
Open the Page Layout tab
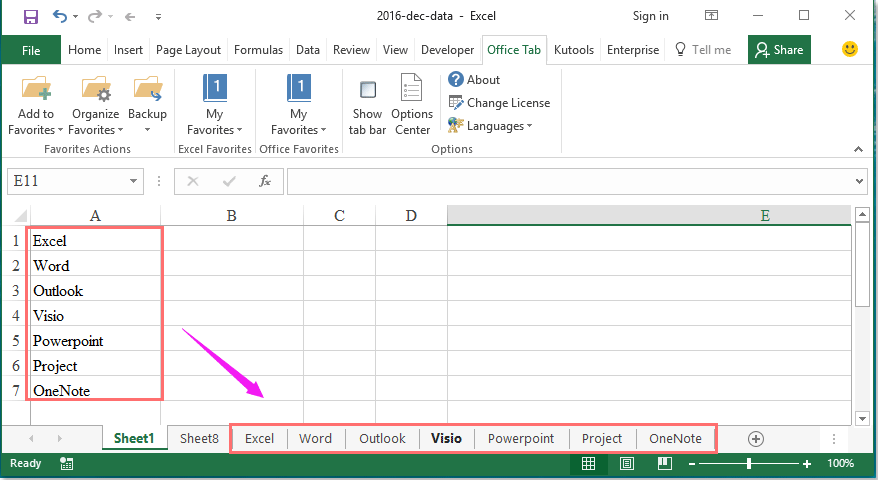(188, 50)
